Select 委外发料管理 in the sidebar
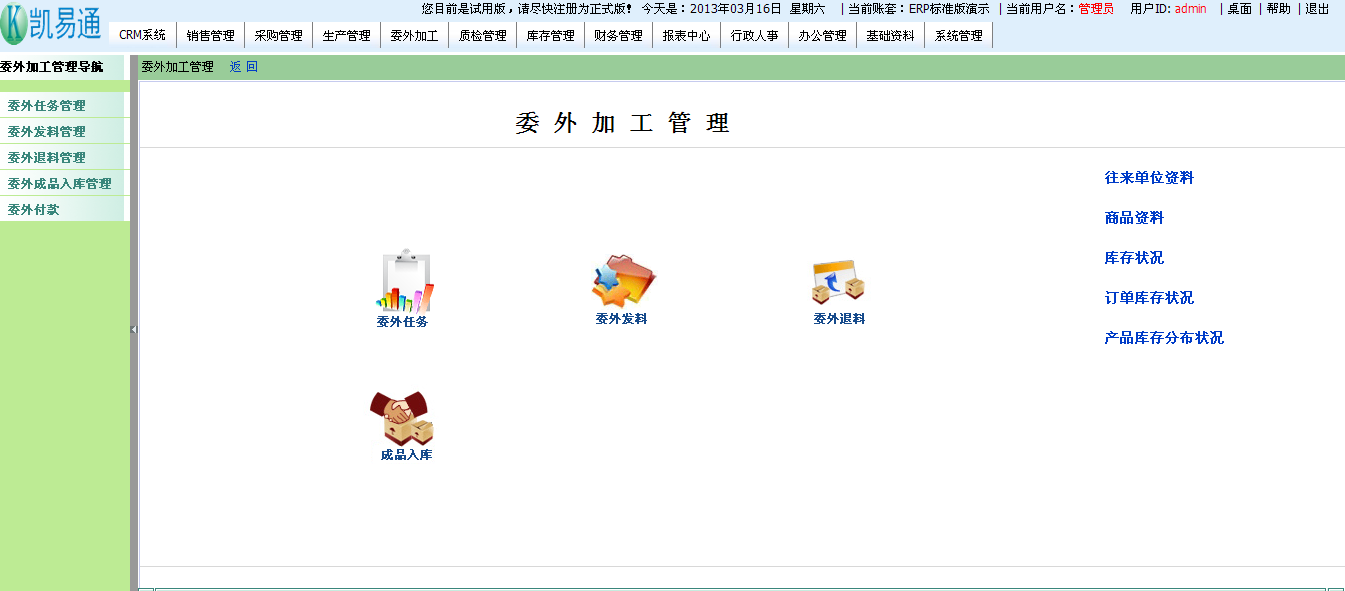Image resolution: width=1345 pixels, height=591 pixels. (x=47, y=132)
